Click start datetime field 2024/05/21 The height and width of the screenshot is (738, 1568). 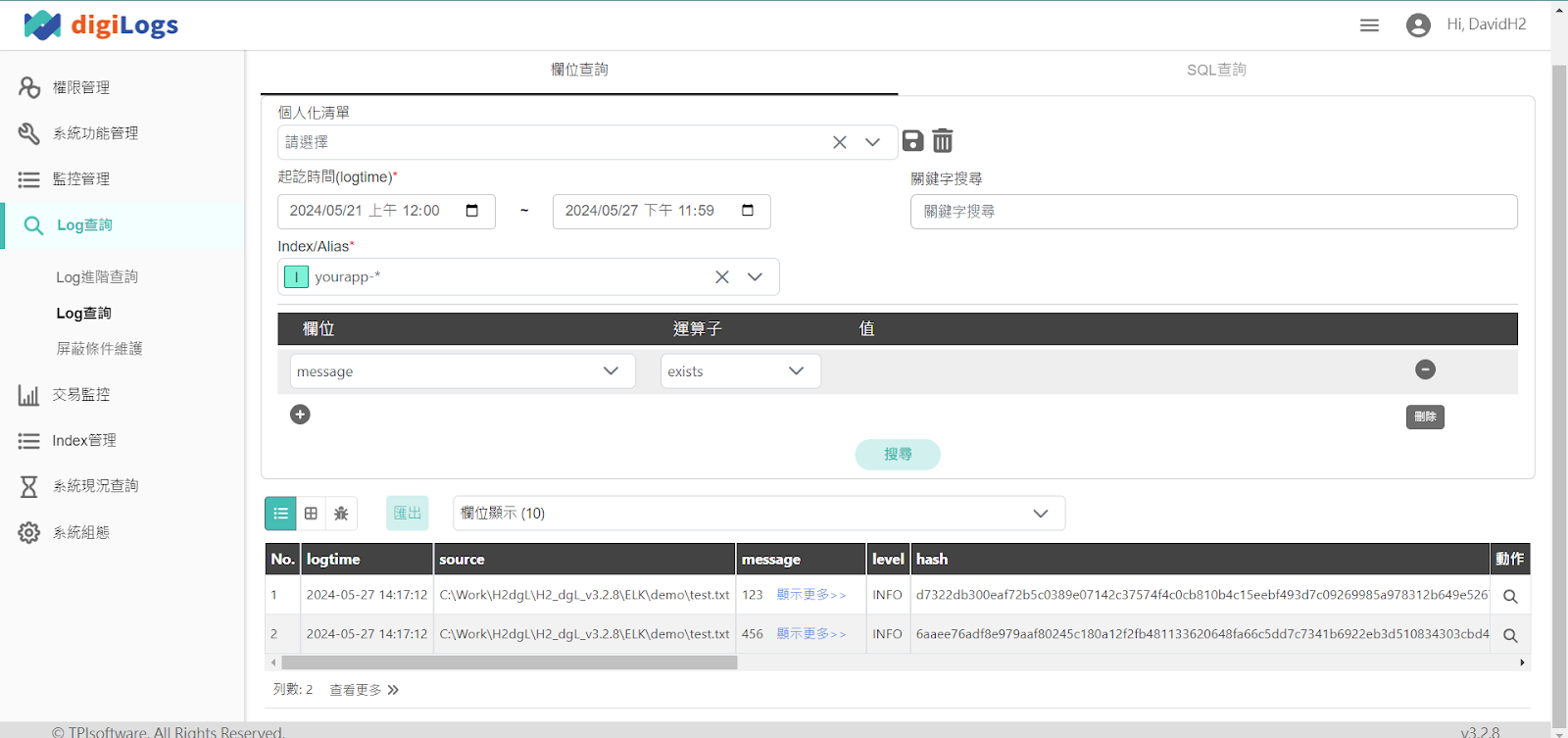pos(386,211)
